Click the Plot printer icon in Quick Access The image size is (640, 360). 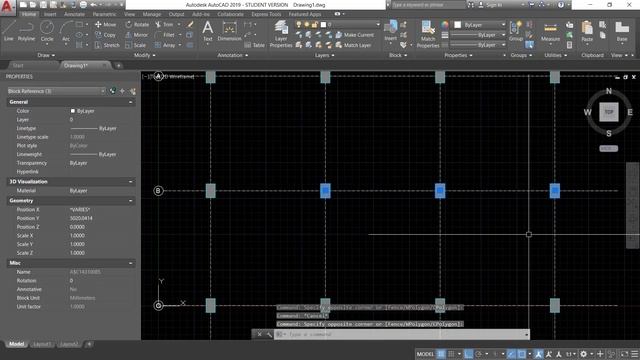coord(83,5)
